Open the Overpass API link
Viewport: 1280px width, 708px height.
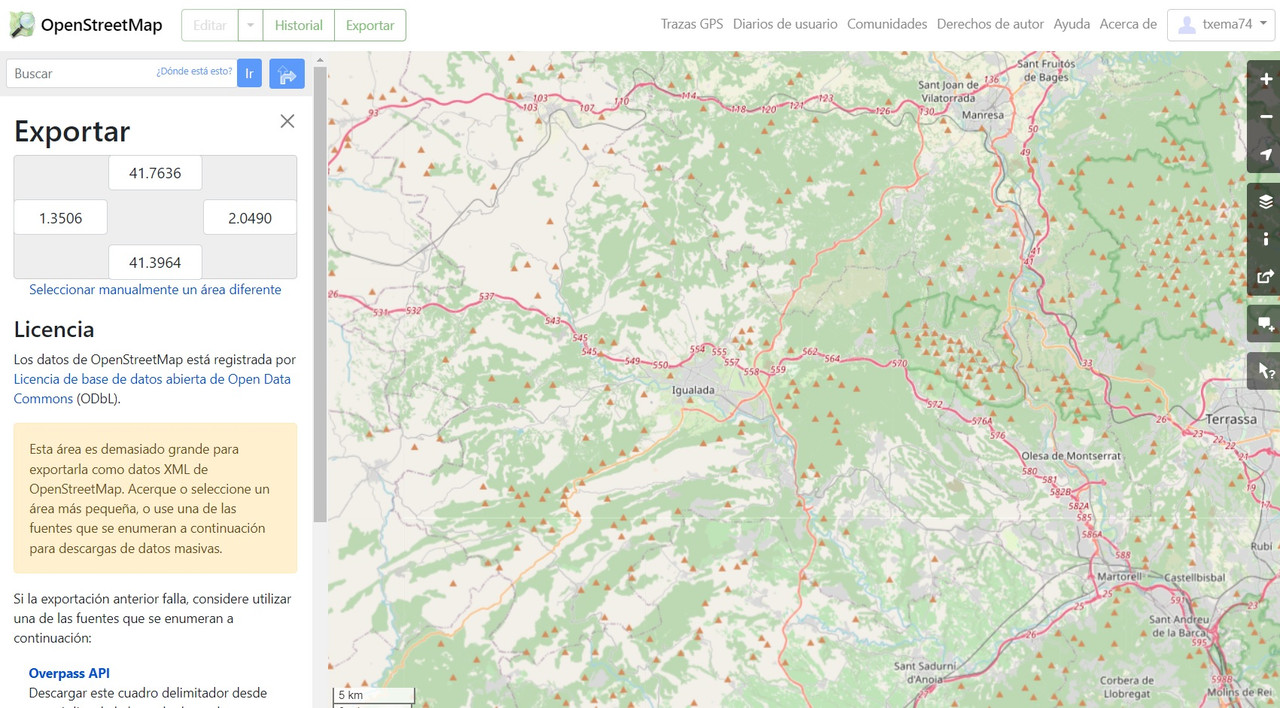click(69, 674)
